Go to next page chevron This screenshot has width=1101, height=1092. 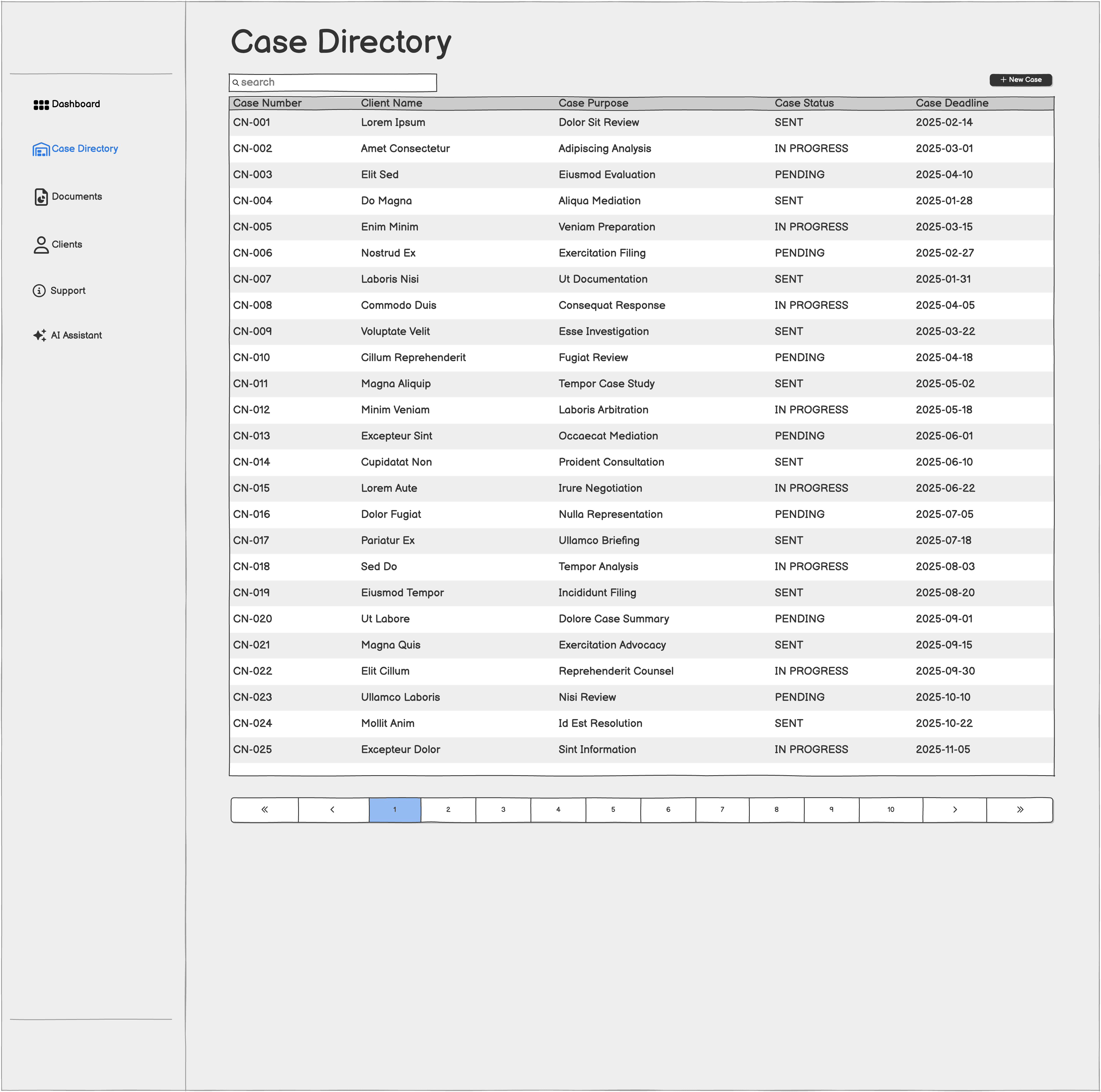tap(955, 809)
